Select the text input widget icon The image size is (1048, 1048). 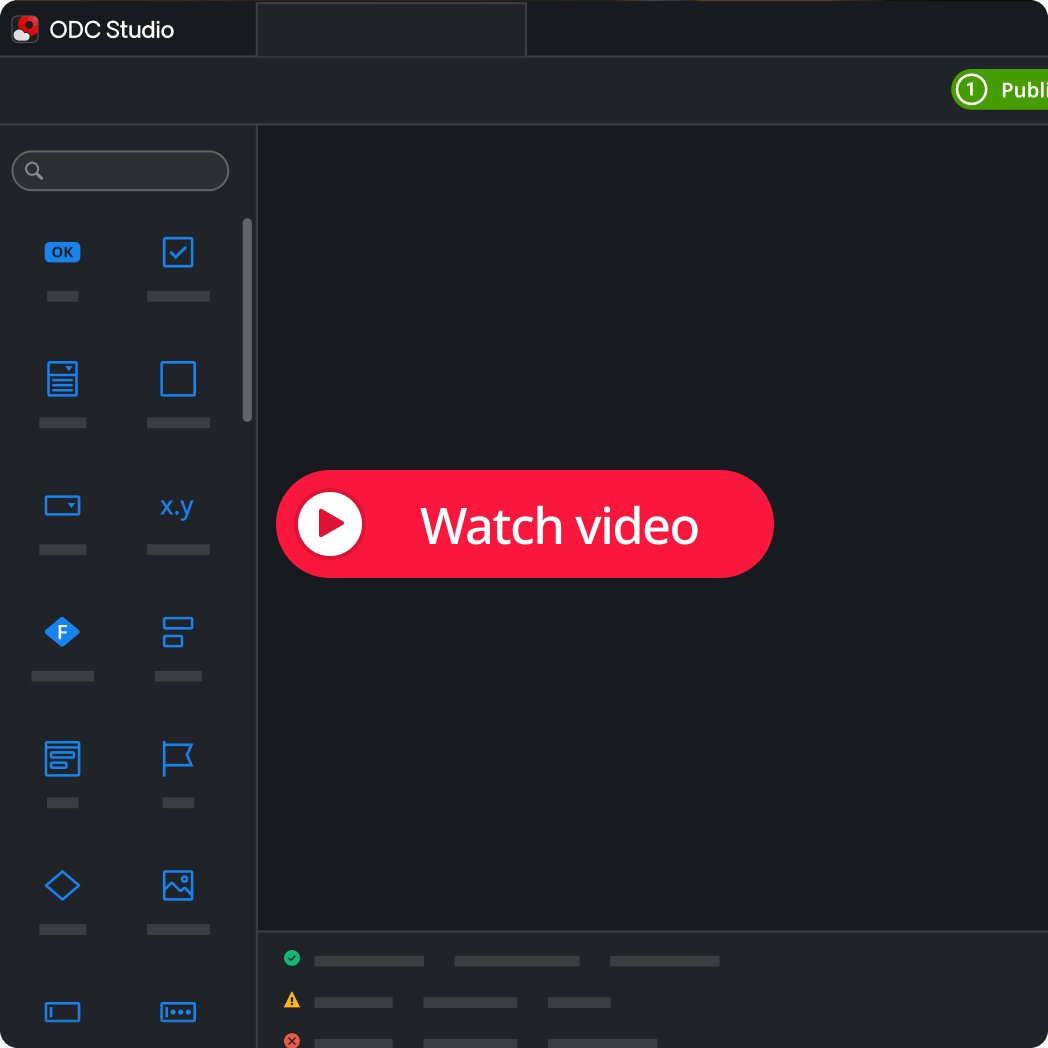click(62, 1012)
